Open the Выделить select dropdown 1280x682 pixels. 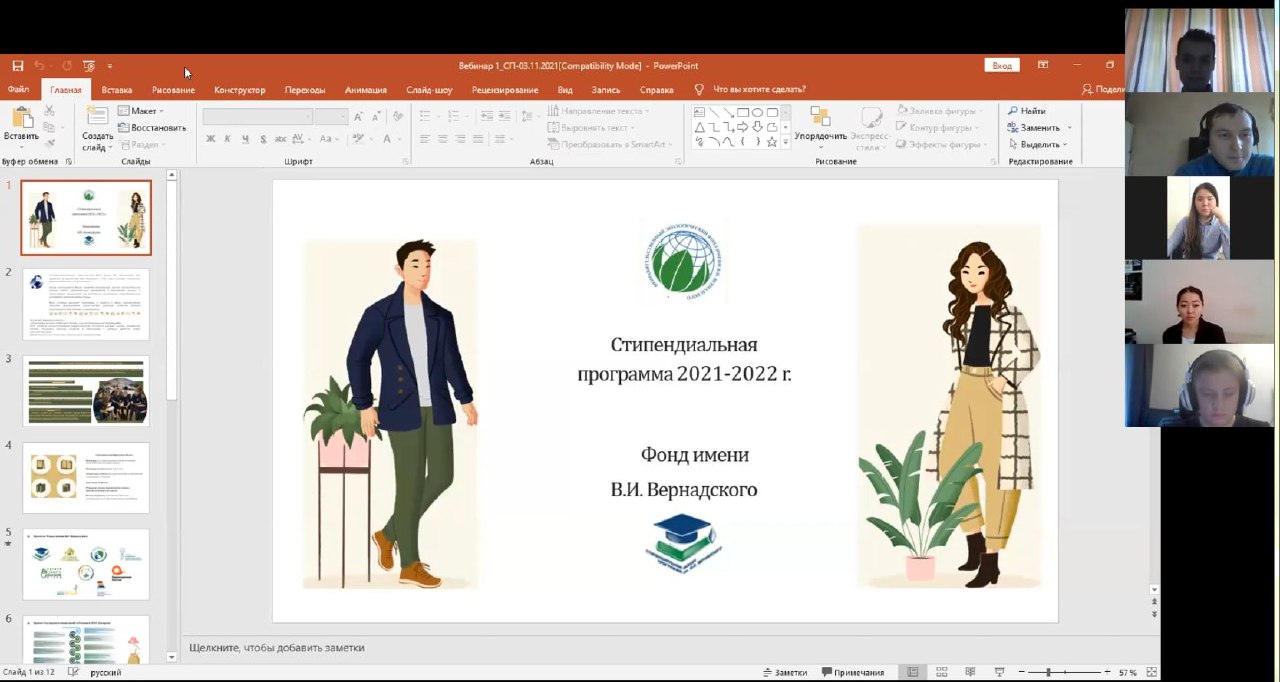point(1039,144)
